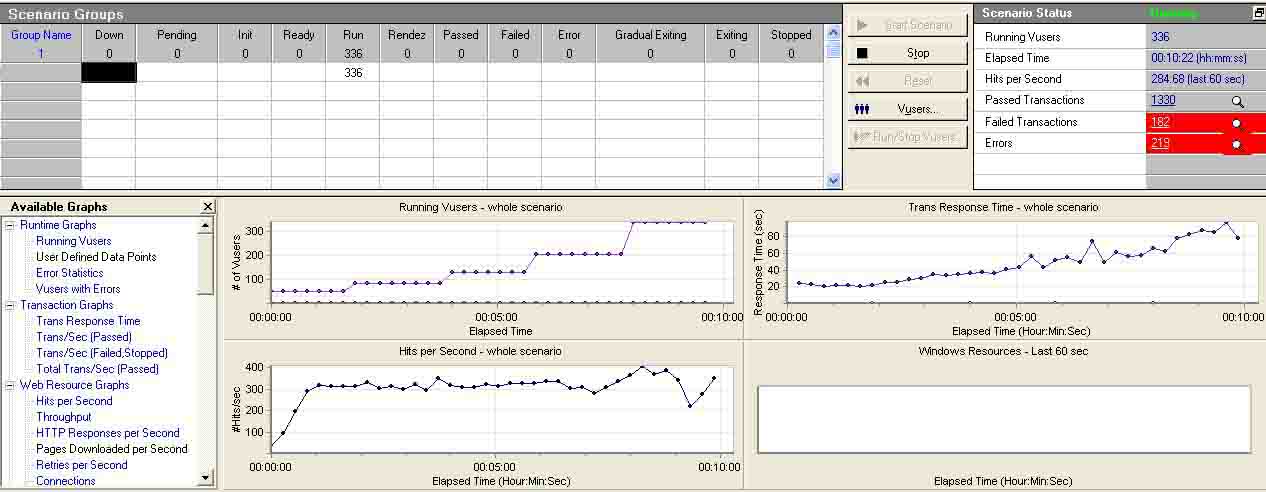This screenshot has height=492, width=1266.
Task: Collapse the Runtime Graphs tree node
Action: tap(10, 225)
